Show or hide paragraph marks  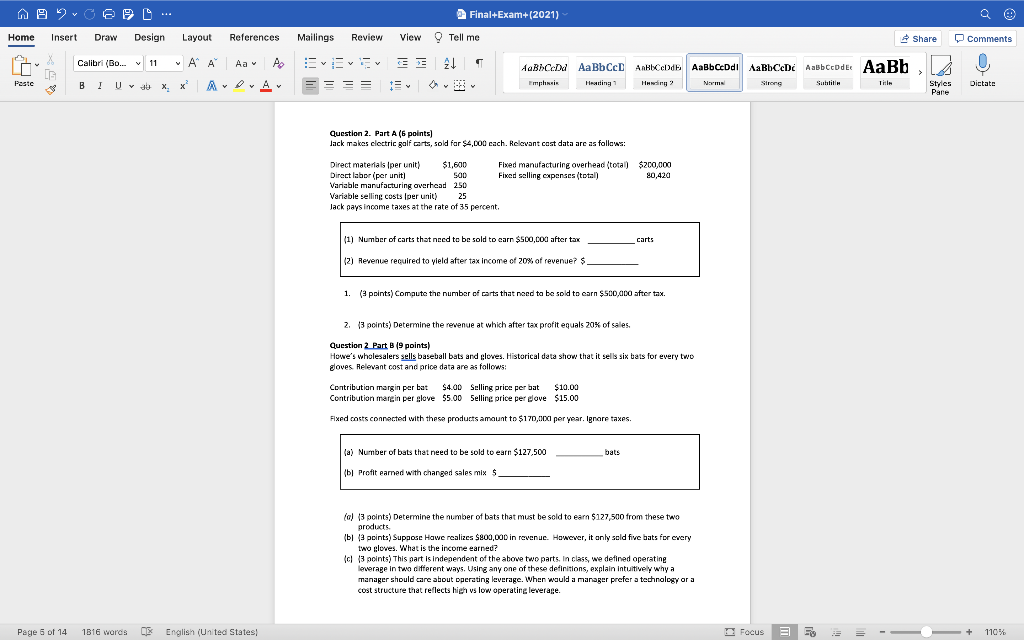click(479, 63)
